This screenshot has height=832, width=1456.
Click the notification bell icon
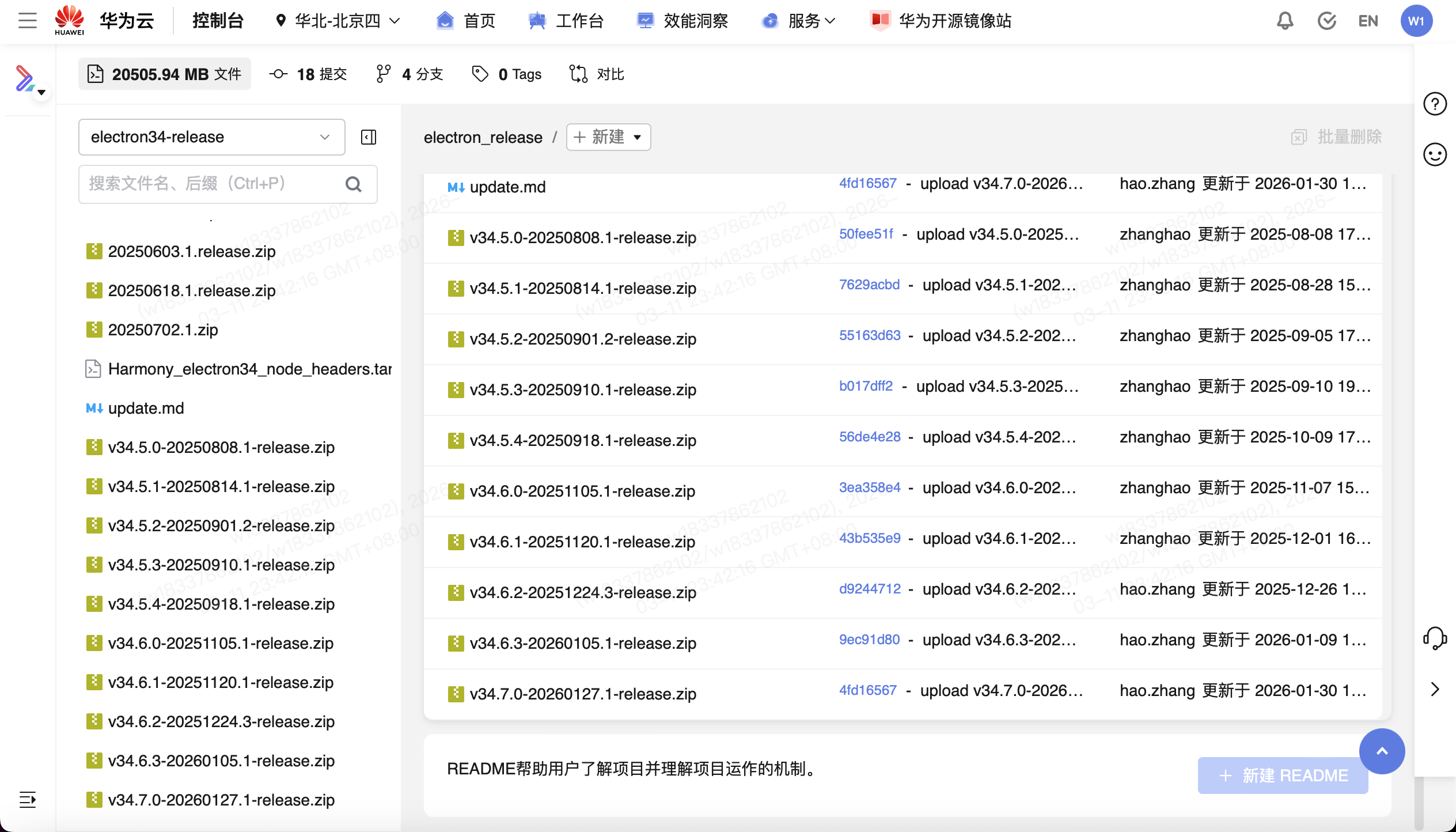[x=1285, y=21]
